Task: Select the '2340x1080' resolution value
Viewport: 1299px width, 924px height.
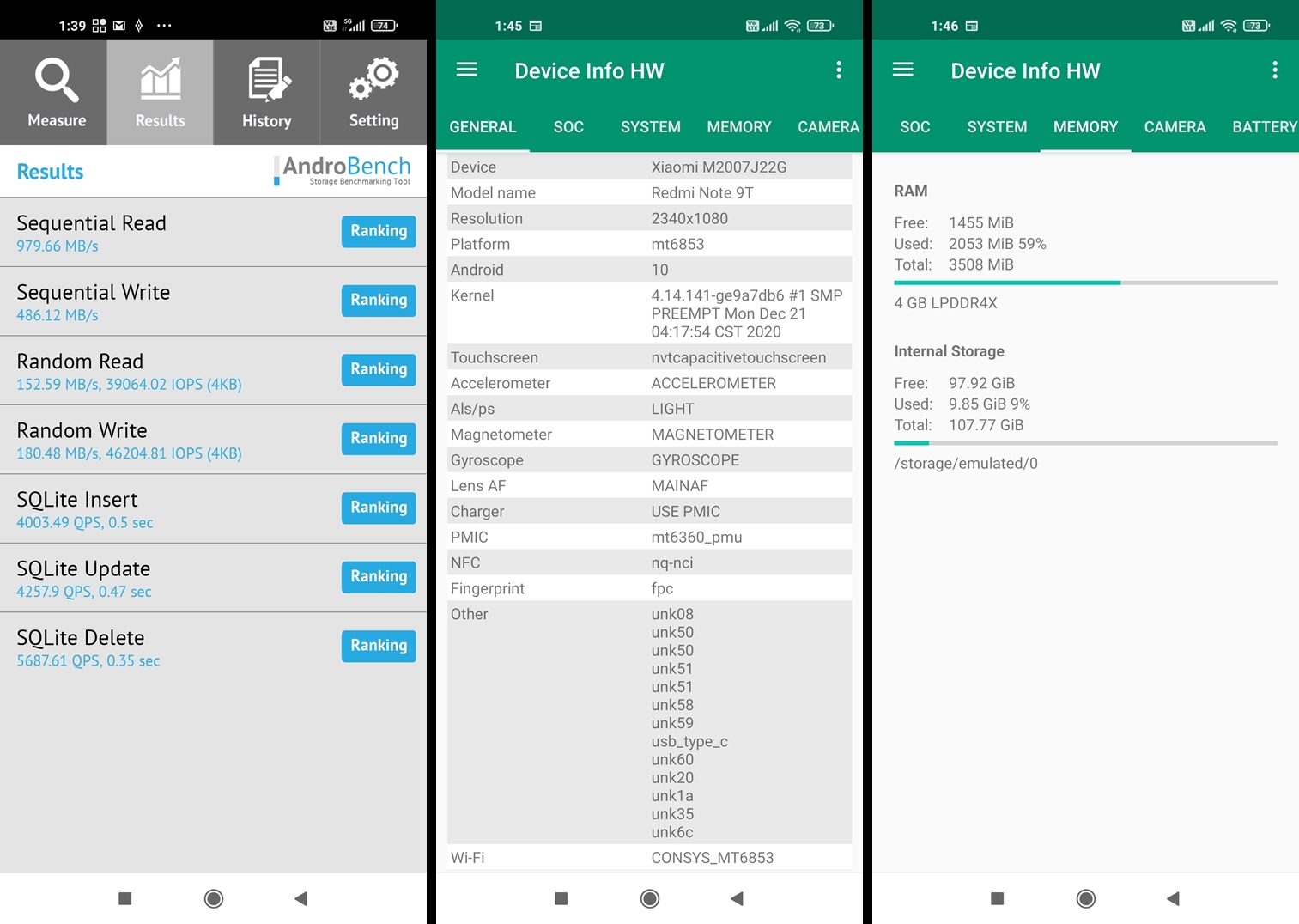Action: pos(689,219)
